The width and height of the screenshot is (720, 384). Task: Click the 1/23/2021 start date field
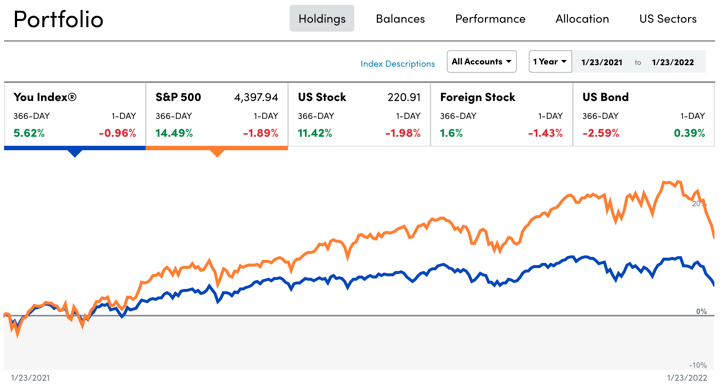602,62
